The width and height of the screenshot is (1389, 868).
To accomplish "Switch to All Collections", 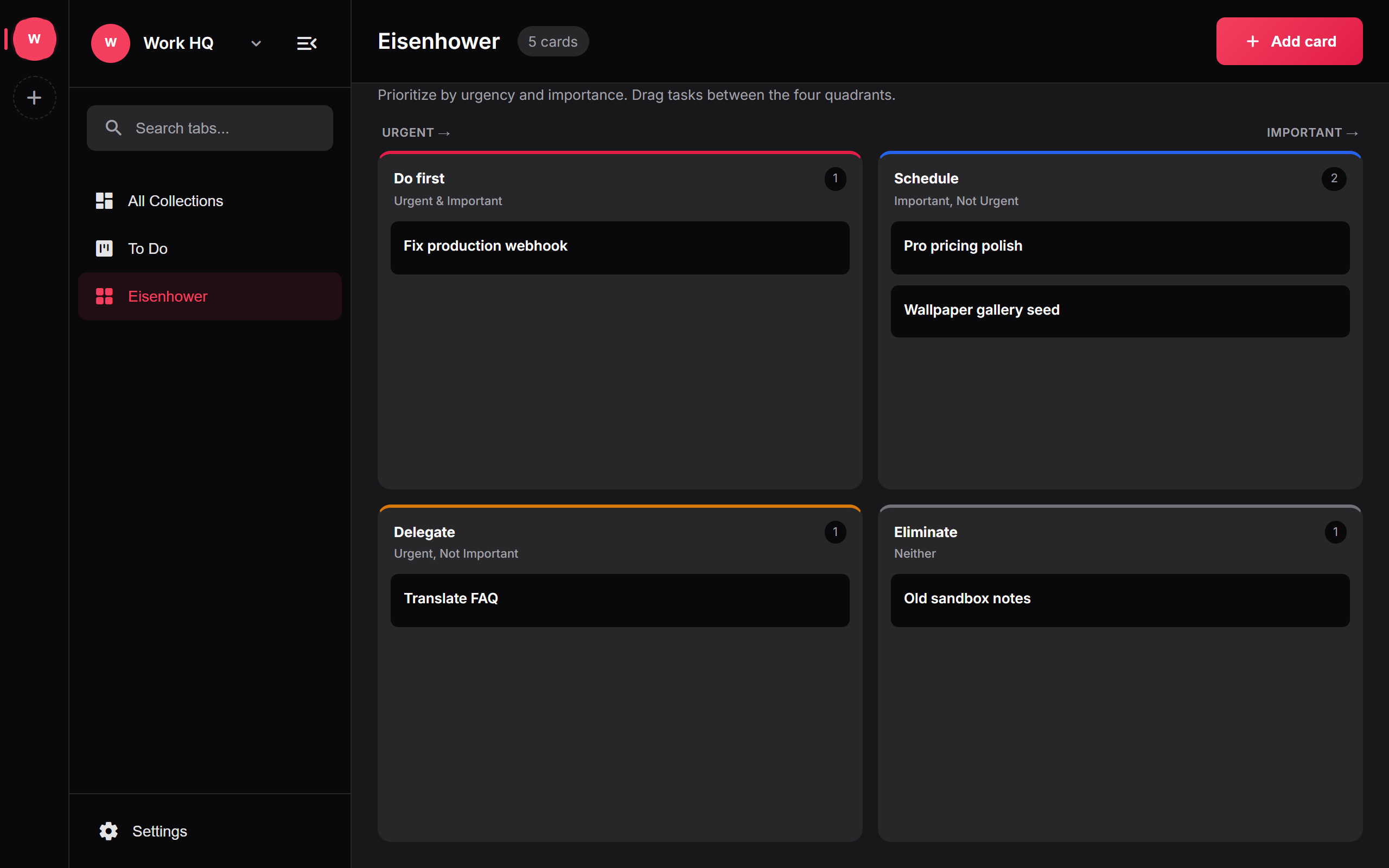I will click(x=210, y=201).
